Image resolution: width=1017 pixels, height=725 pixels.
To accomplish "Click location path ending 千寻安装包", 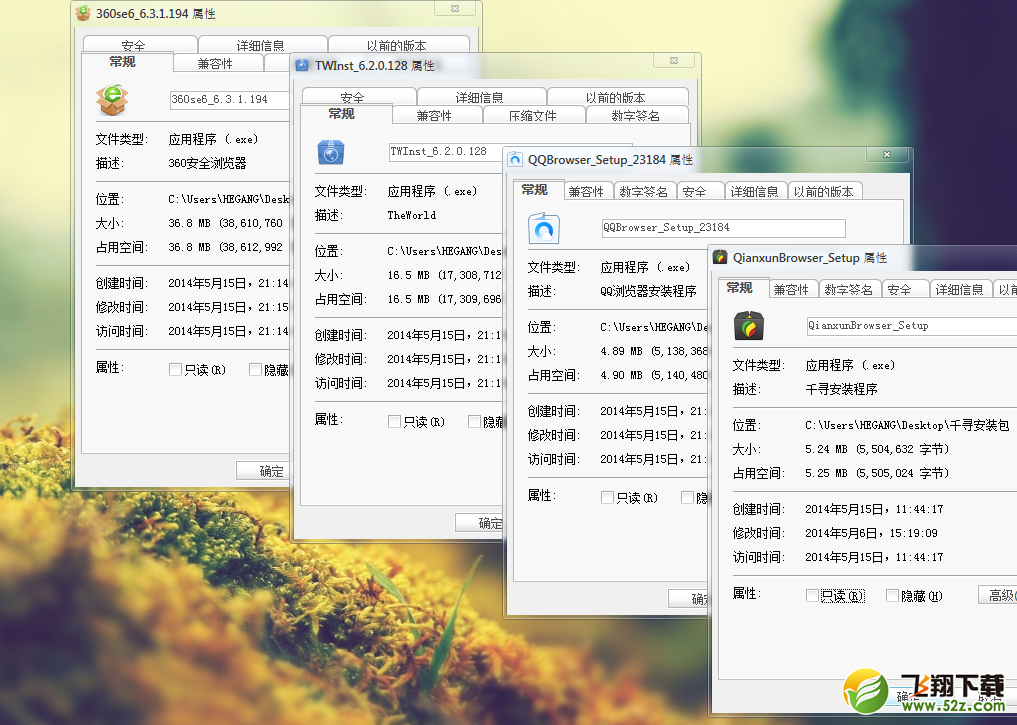I will point(907,425).
